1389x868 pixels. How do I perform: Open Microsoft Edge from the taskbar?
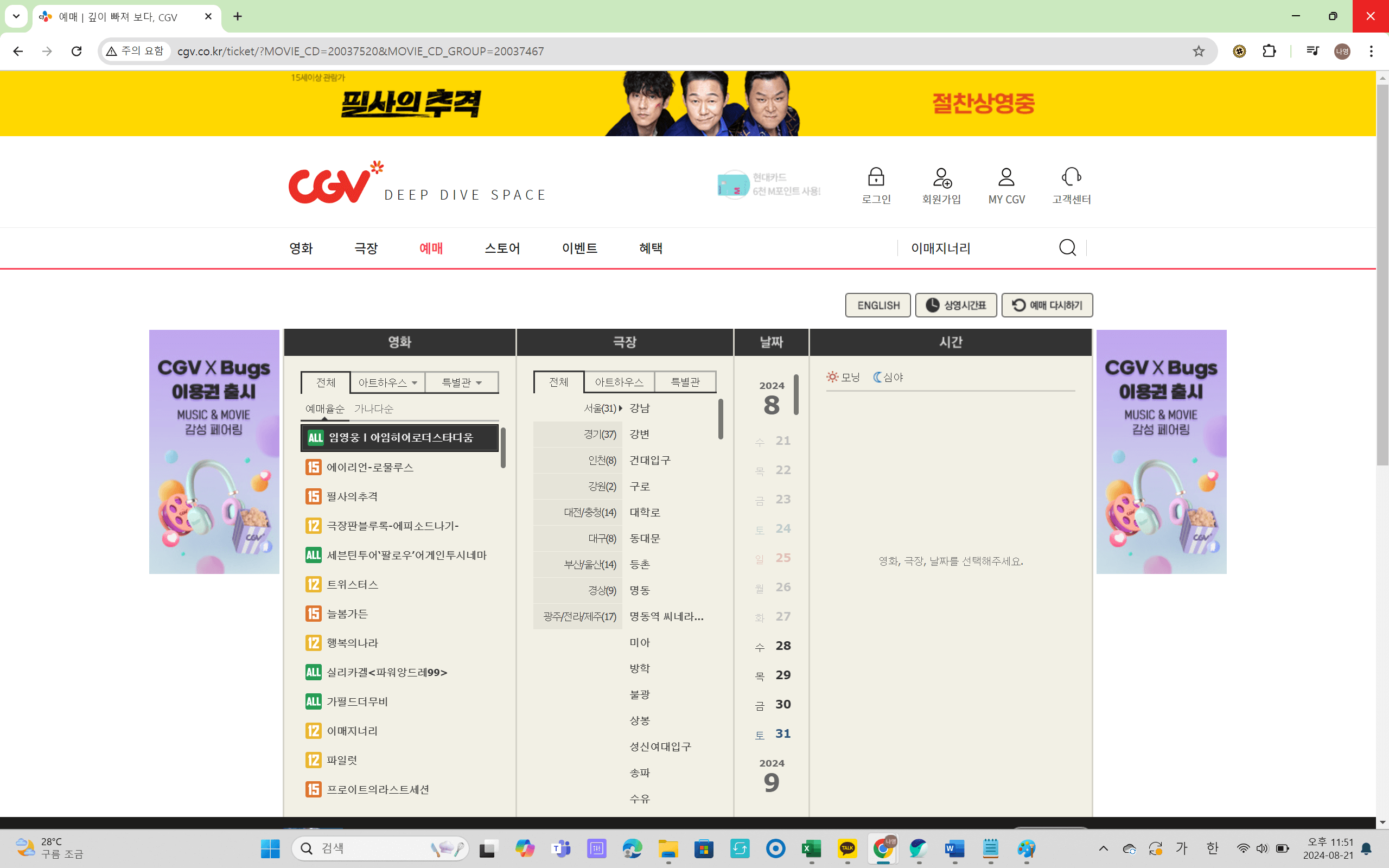pos(633,848)
